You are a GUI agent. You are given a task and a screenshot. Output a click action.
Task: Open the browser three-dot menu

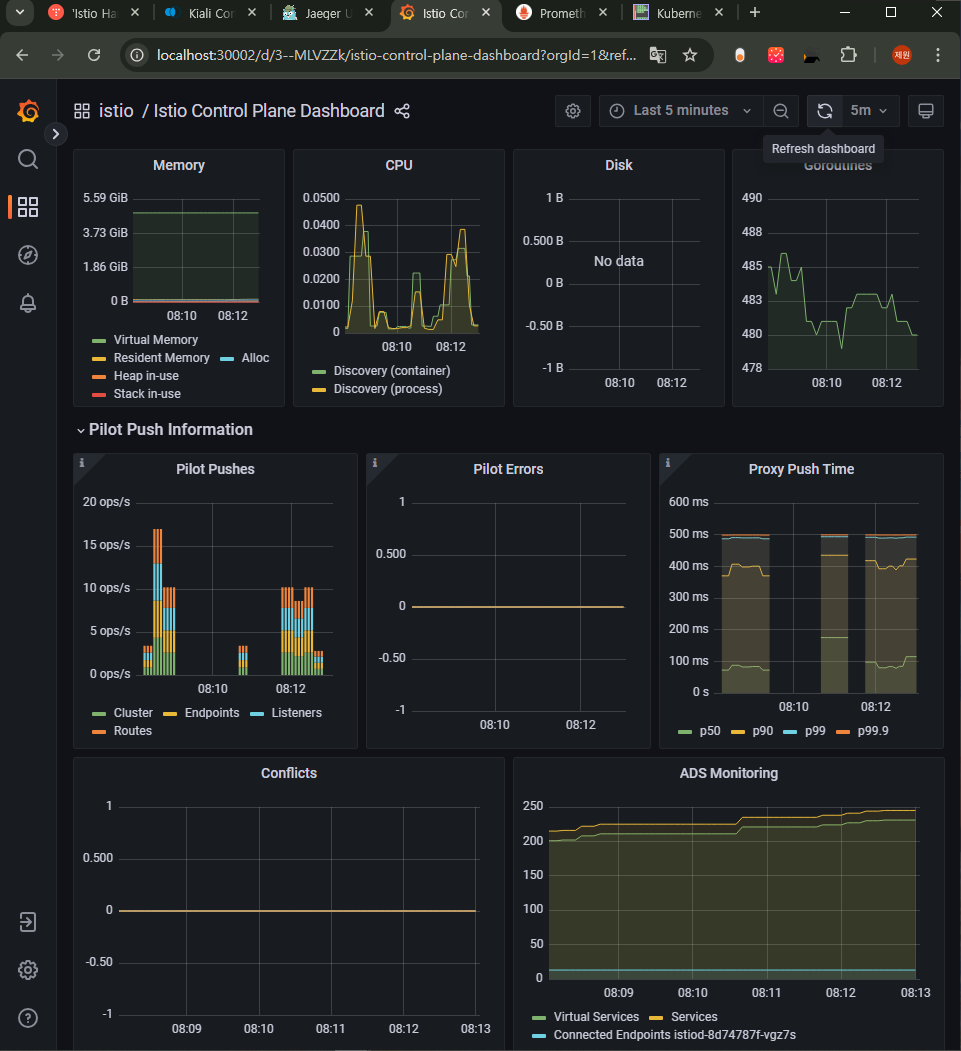[x=938, y=55]
